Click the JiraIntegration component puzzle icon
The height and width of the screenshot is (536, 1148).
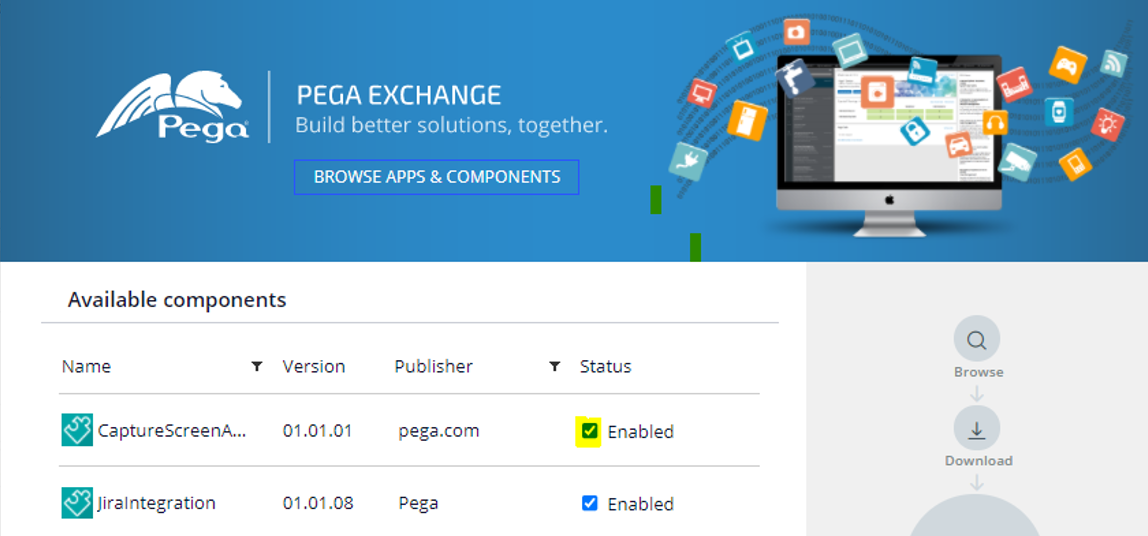click(x=77, y=502)
